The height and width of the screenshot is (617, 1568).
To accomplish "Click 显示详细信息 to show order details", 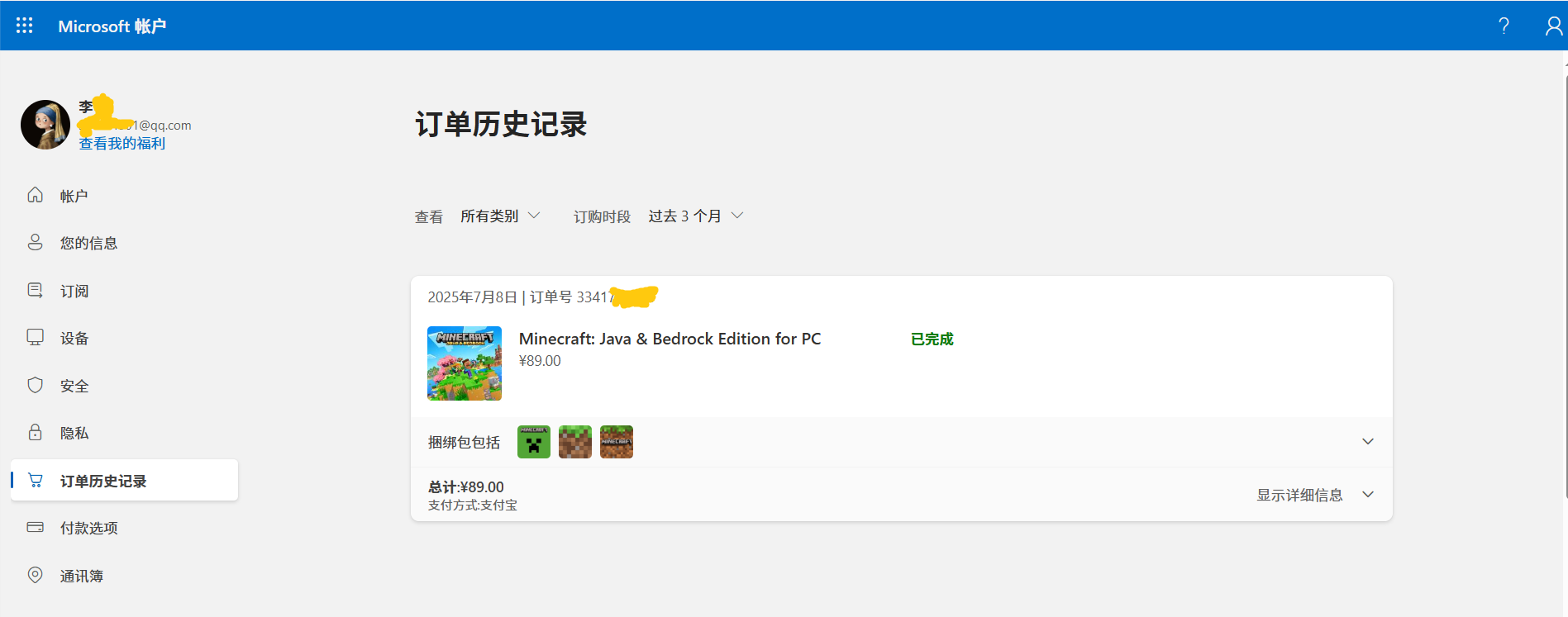I will pyautogui.click(x=1299, y=495).
